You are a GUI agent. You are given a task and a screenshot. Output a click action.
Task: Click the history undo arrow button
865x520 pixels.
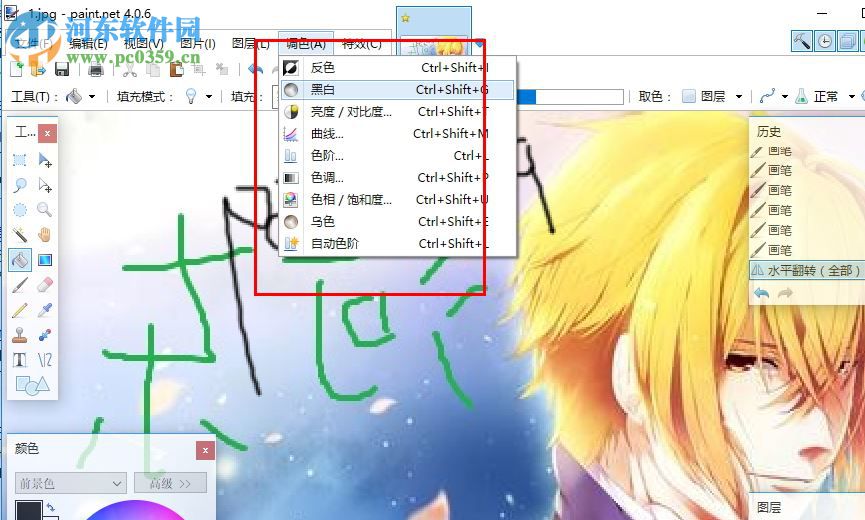pos(762,293)
